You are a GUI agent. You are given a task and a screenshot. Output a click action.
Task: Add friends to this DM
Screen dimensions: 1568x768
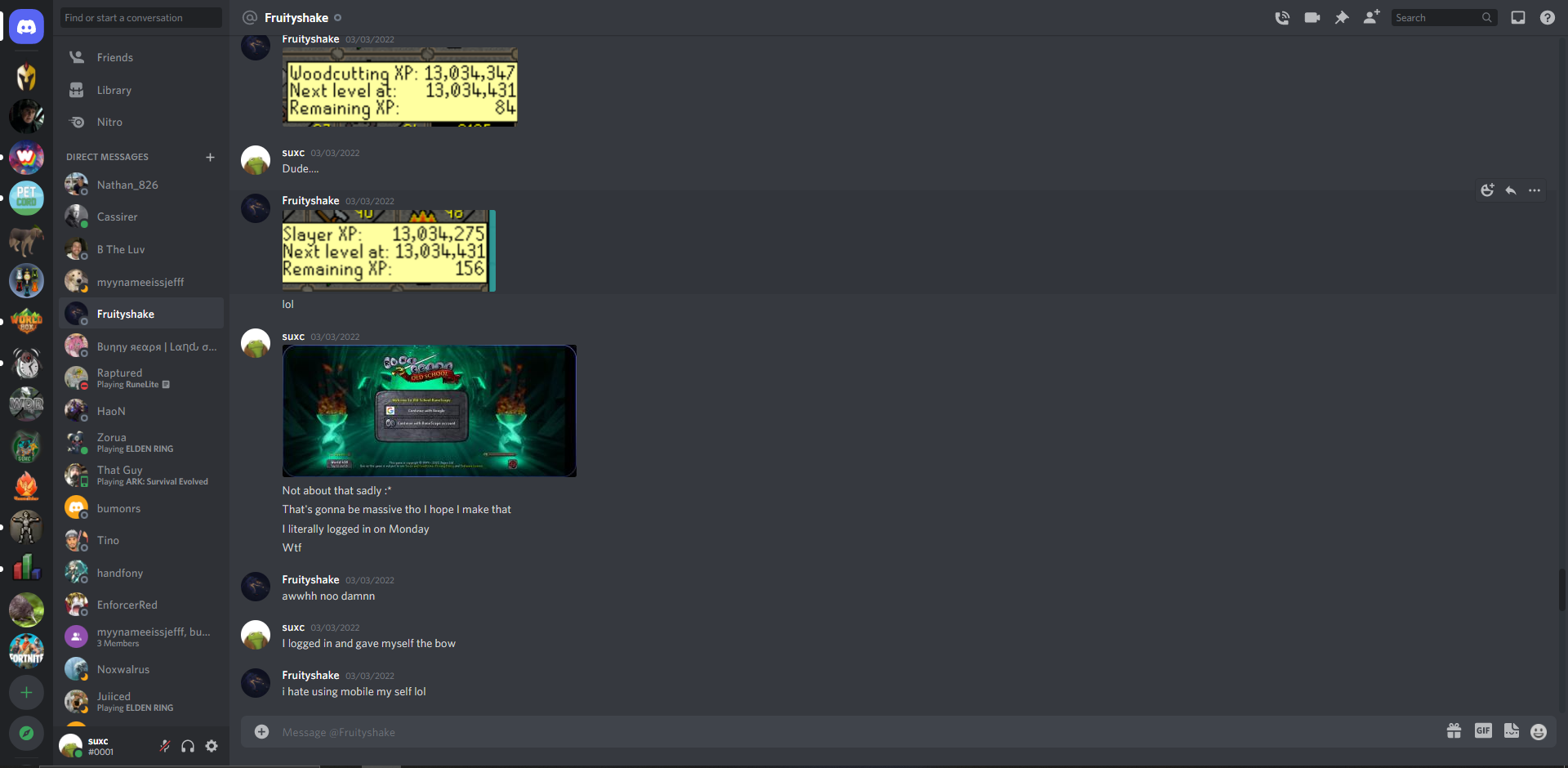[x=1372, y=17]
